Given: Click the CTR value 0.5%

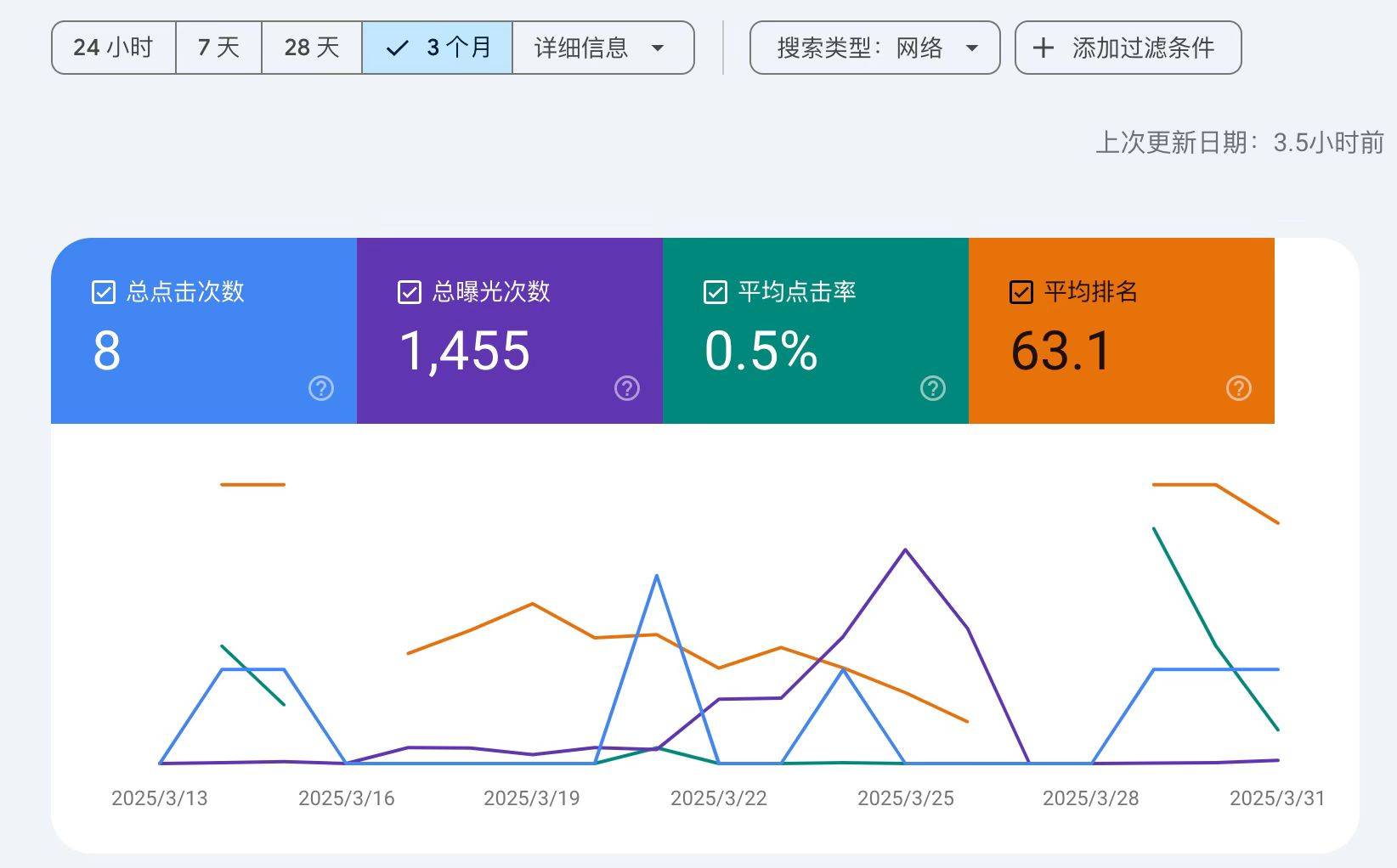Looking at the screenshot, I should 761,351.
